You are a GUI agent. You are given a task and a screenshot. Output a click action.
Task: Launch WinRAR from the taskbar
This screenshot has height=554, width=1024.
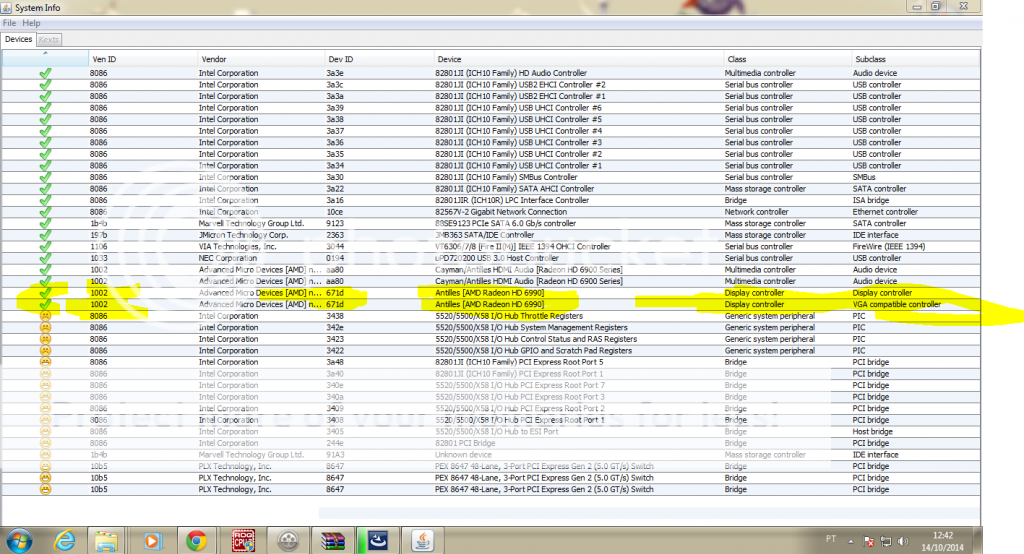point(333,540)
